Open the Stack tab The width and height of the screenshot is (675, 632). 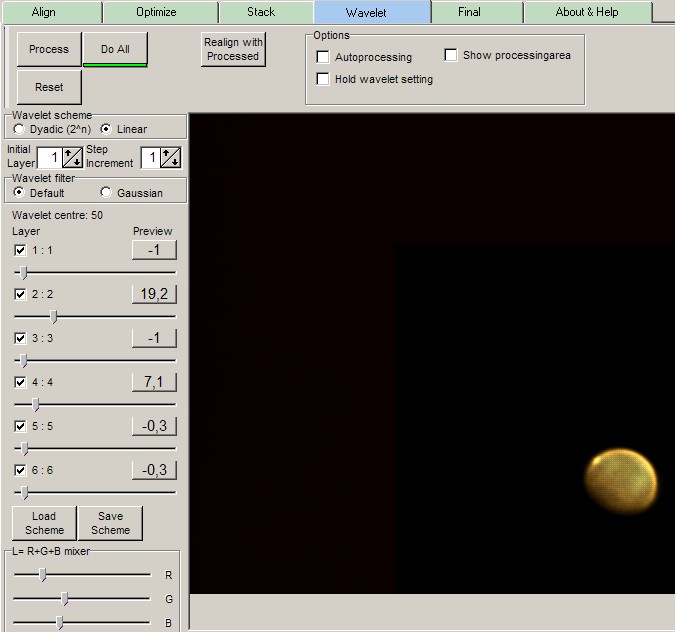[x=261, y=12]
